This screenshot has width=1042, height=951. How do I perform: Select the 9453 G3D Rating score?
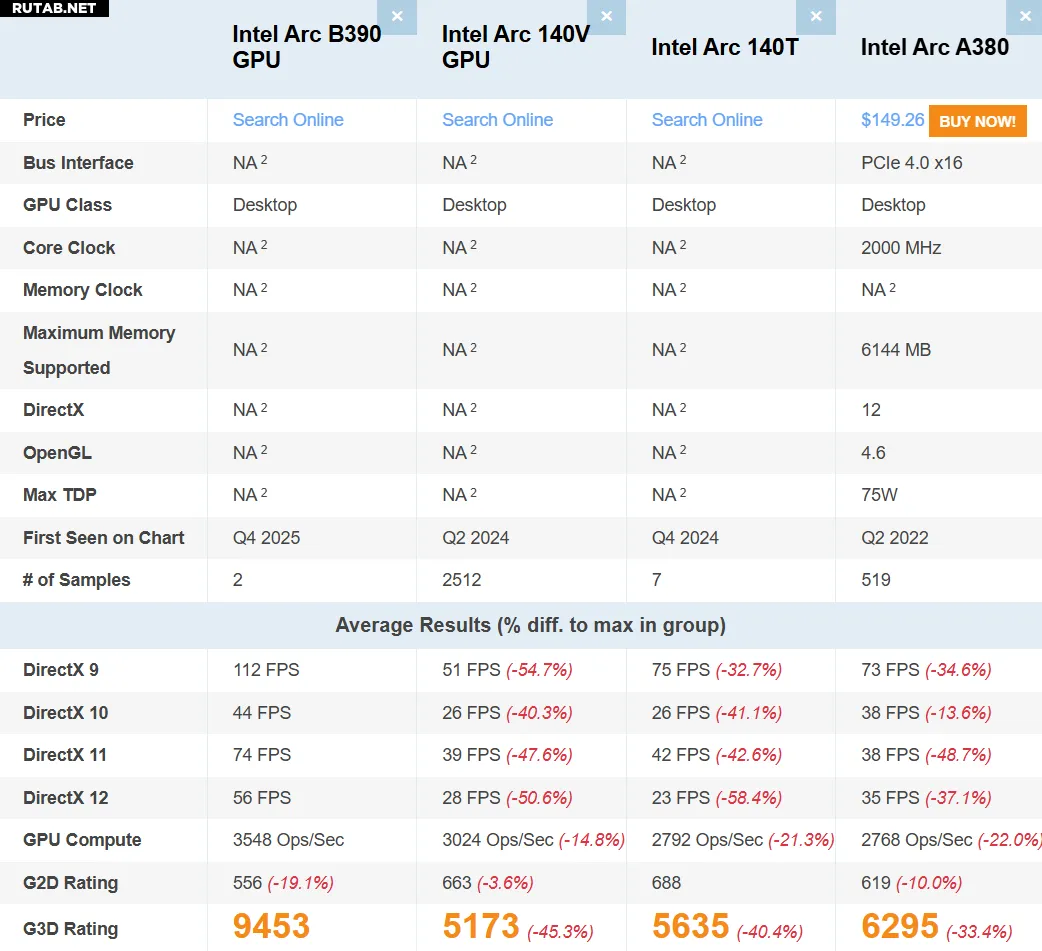(271, 927)
